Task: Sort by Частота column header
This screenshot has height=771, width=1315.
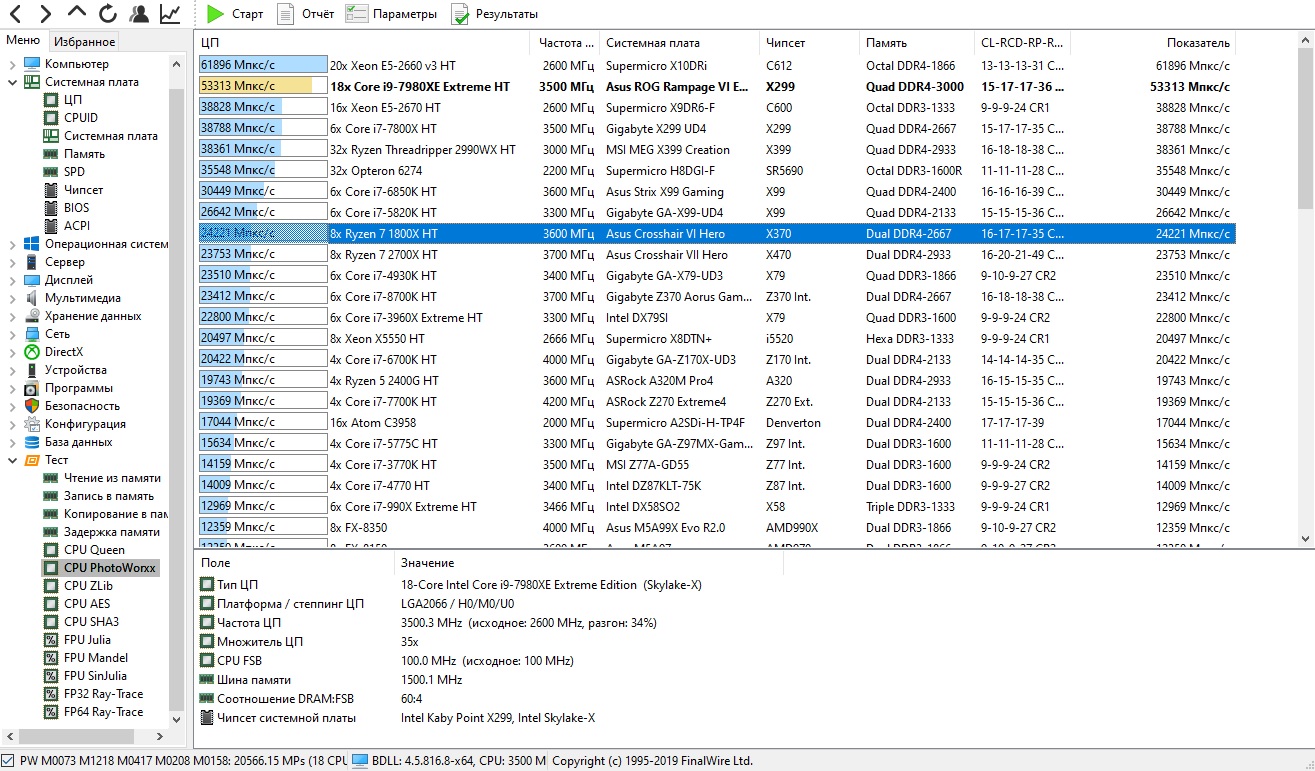Action: 565,43
